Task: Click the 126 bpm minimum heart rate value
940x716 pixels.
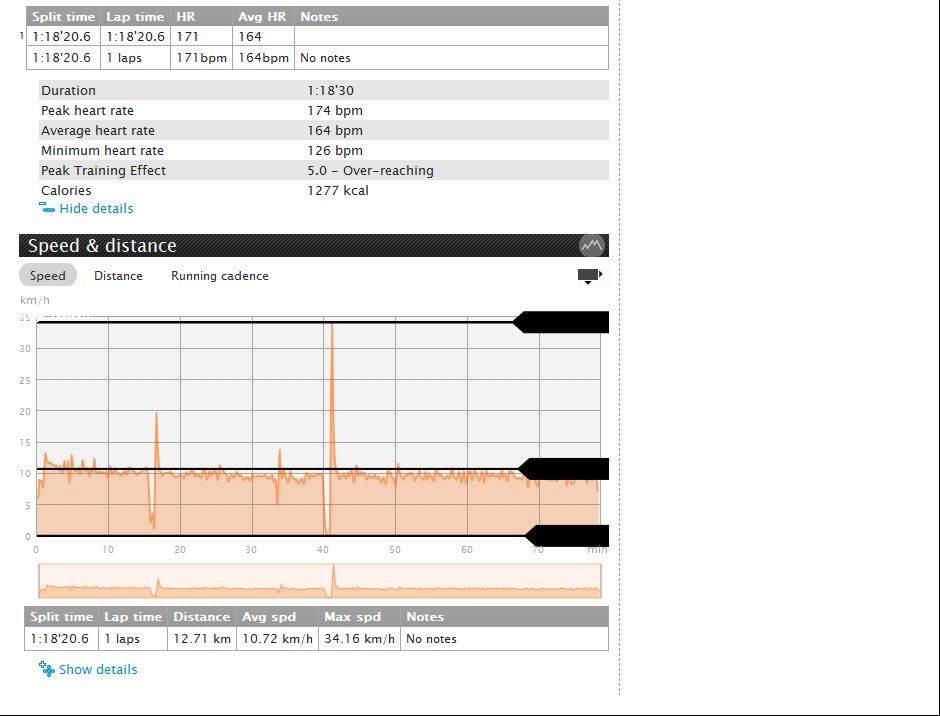Action: pyautogui.click(x=335, y=151)
